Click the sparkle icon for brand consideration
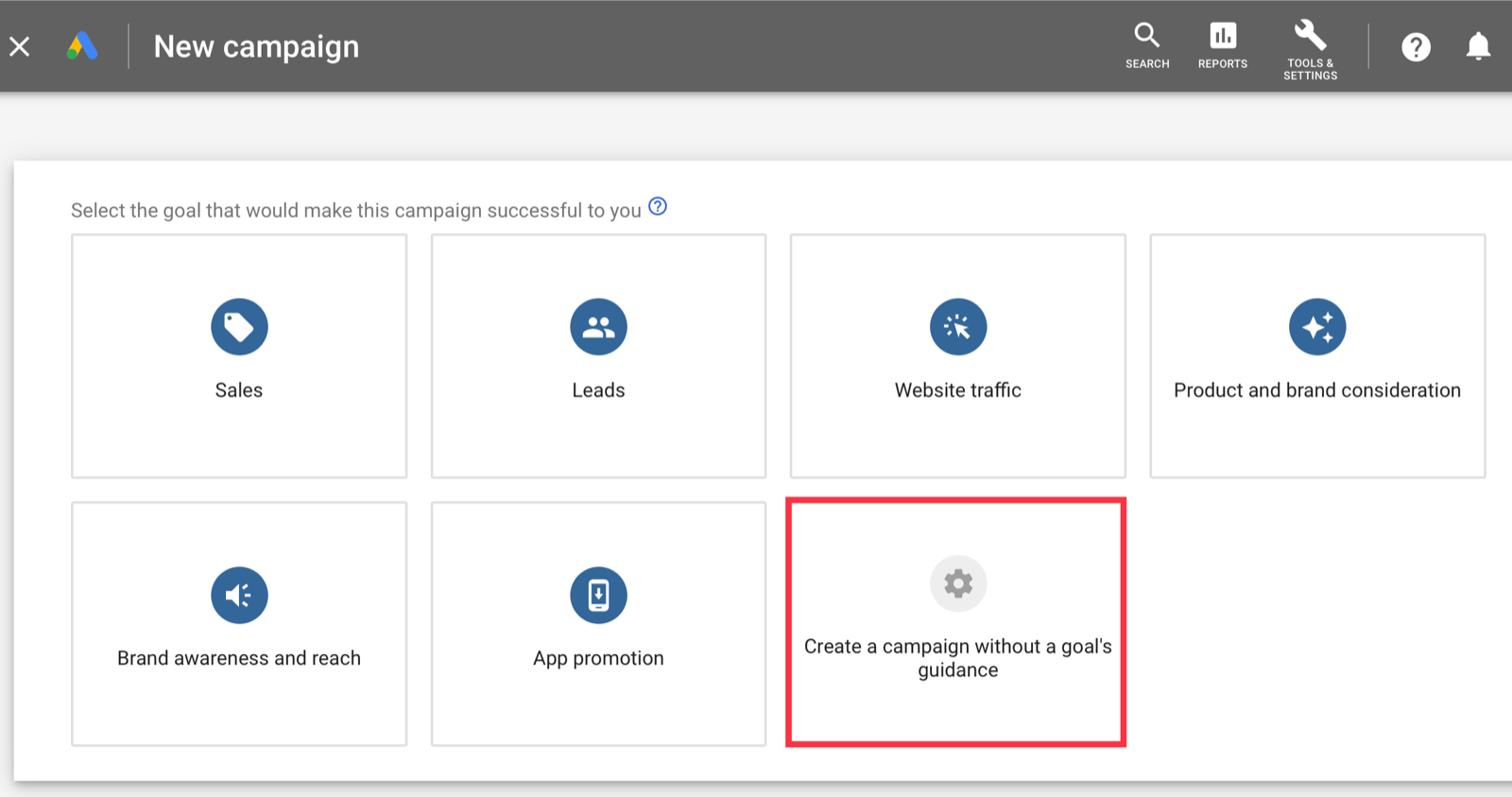The height and width of the screenshot is (797, 1512). (1317, 327)
